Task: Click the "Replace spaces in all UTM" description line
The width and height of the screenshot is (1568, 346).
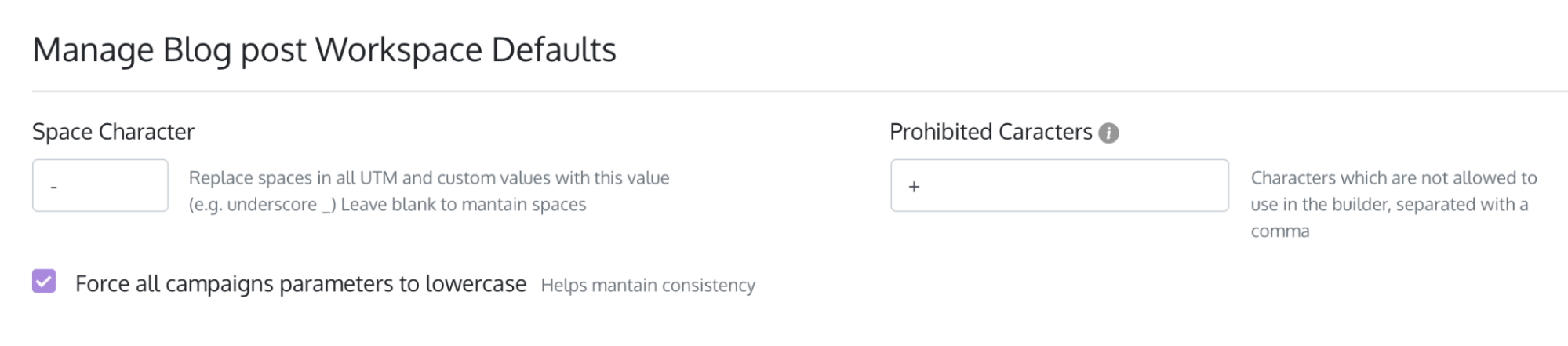Action: pos(429,178)
